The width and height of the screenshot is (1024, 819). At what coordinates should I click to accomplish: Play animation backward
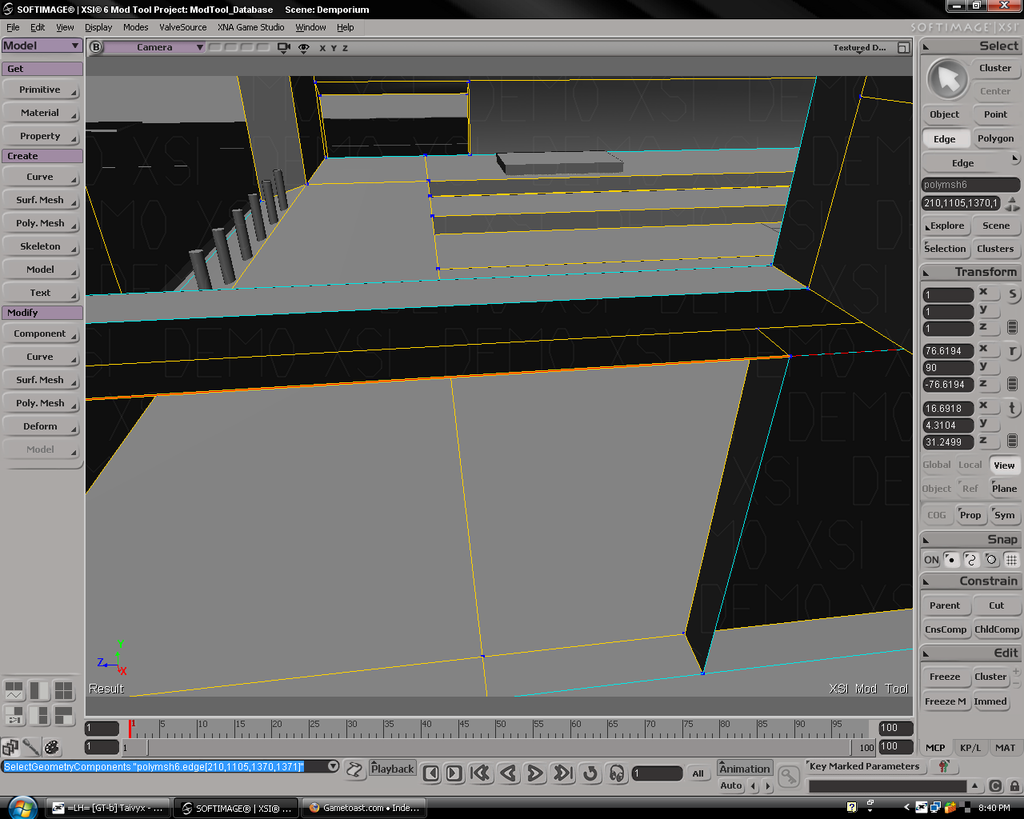click(508, 773)
